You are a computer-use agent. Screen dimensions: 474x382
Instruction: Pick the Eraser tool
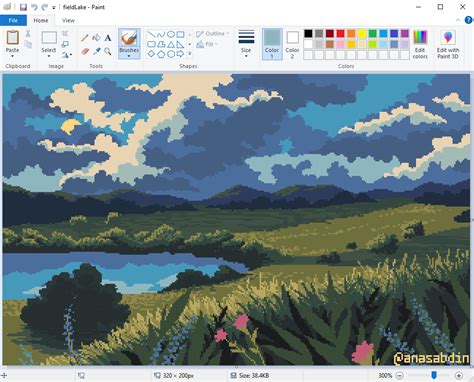point(85,51)
